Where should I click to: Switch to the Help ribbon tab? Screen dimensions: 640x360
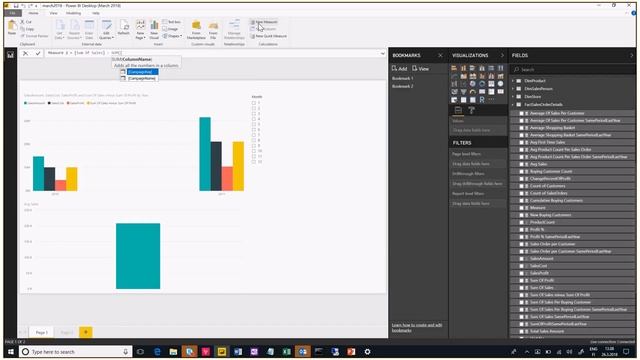click(x=96, y=13)
